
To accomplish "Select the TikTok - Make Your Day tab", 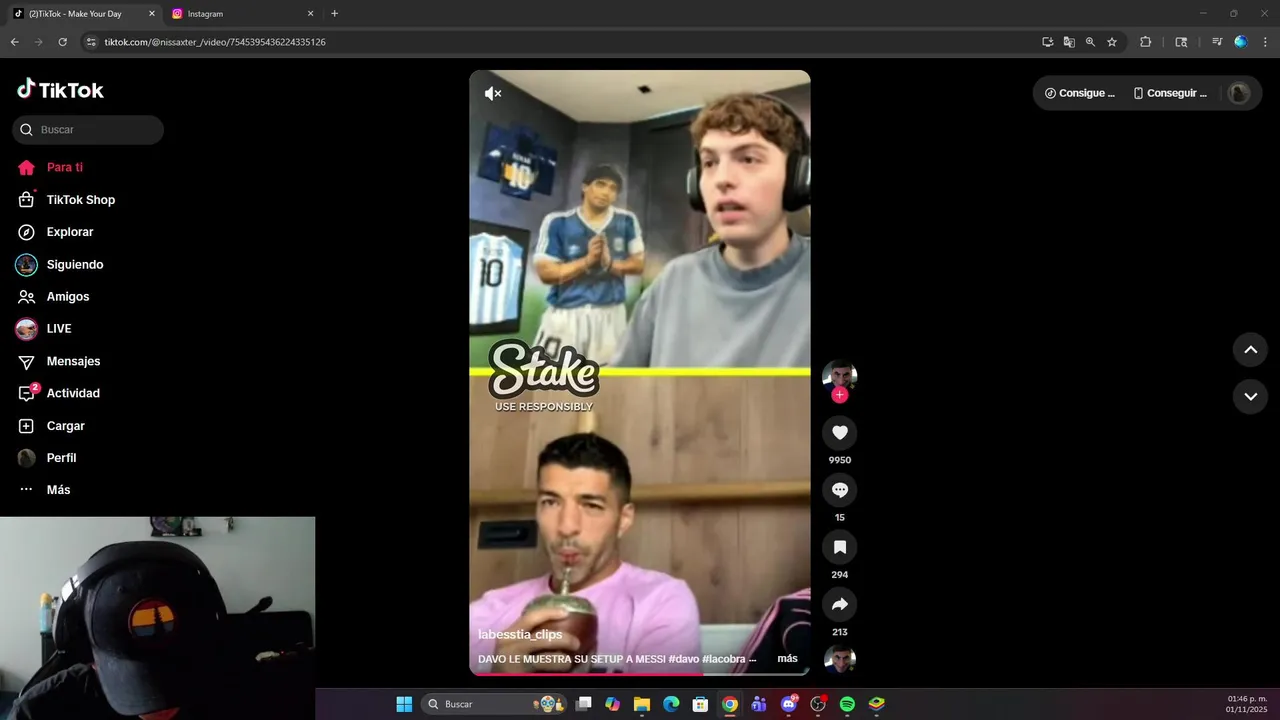I will pyautogui.click(x=84, y=14).
